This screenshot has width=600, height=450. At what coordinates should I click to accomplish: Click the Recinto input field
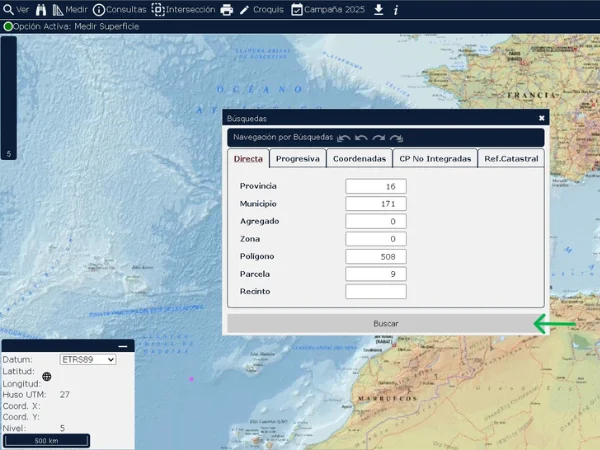(x=375, y=292)
